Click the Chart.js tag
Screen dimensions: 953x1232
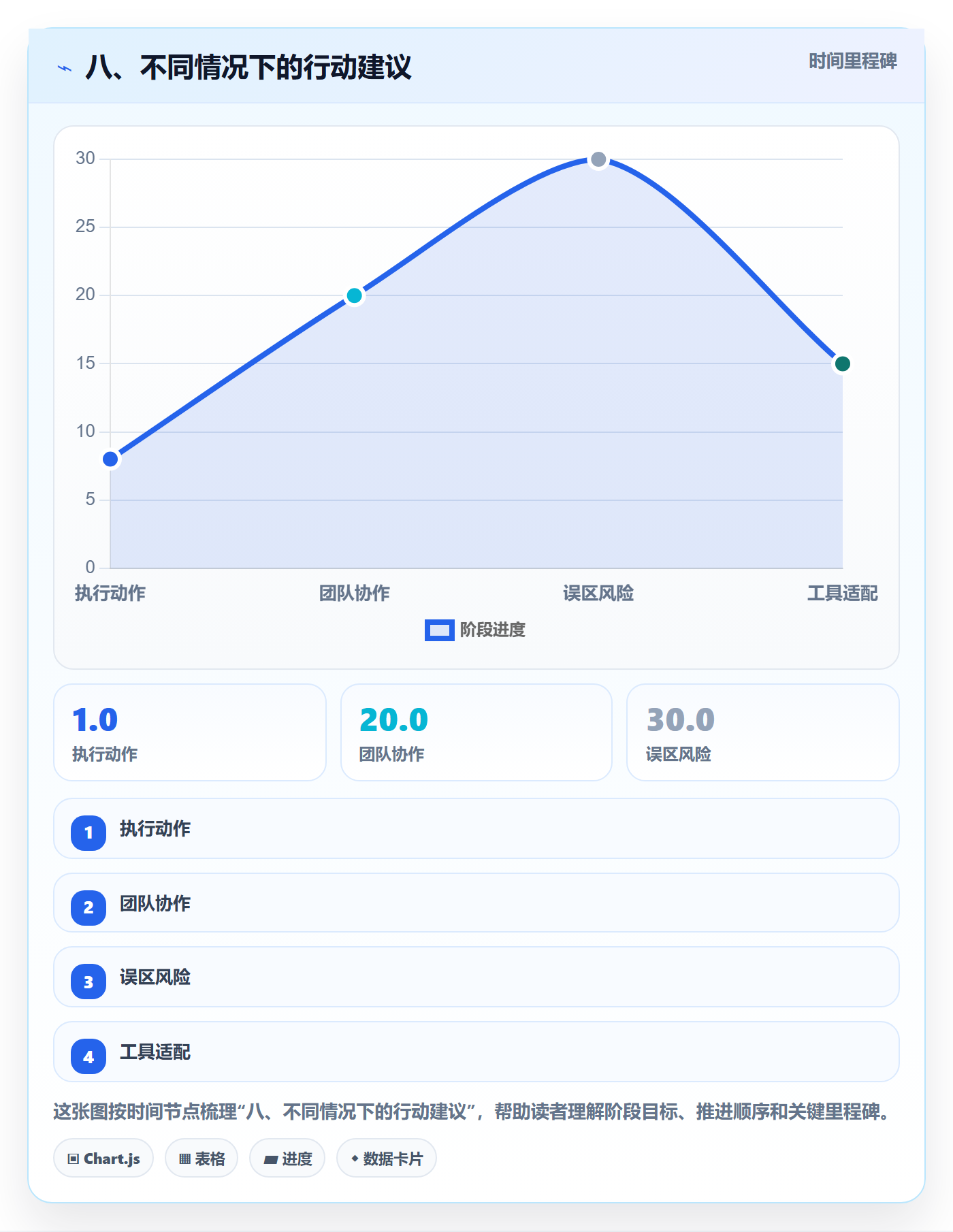[x=103, y=1158]
